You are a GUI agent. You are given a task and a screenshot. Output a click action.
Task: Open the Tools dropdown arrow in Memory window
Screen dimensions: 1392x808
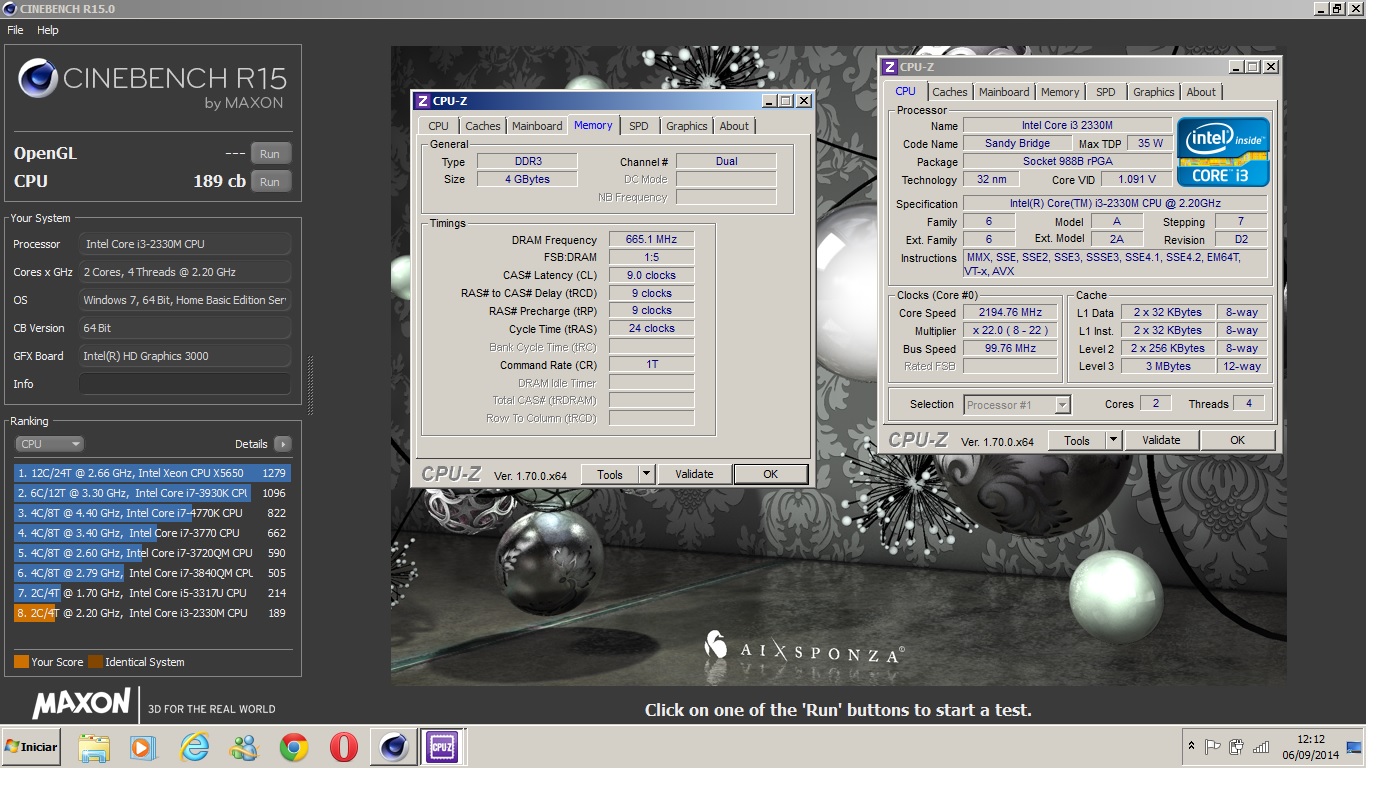point(647,474)
